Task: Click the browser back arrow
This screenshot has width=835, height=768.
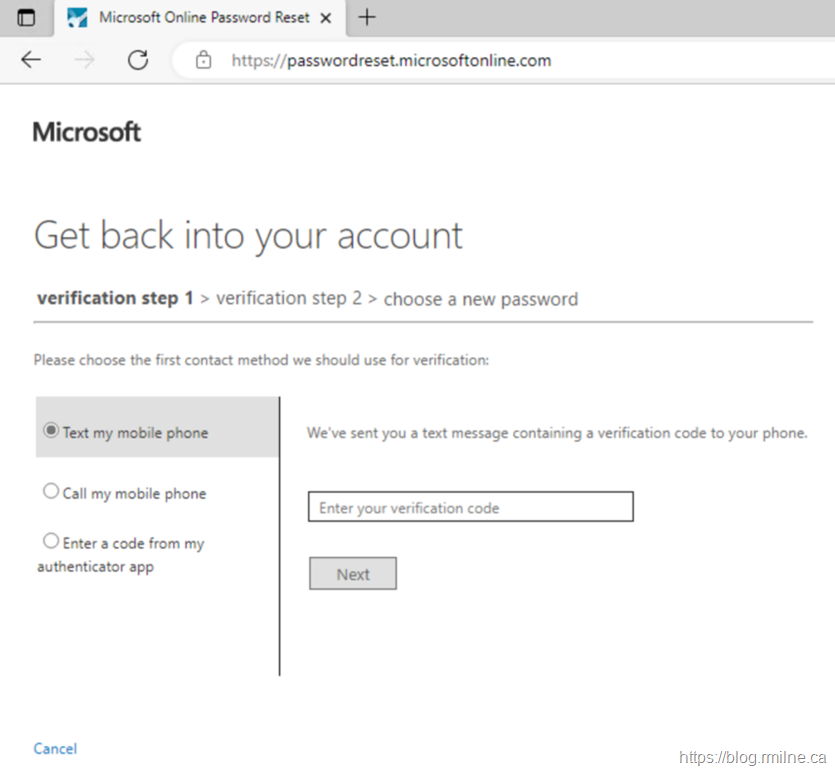Action: (x=31, y=60)
